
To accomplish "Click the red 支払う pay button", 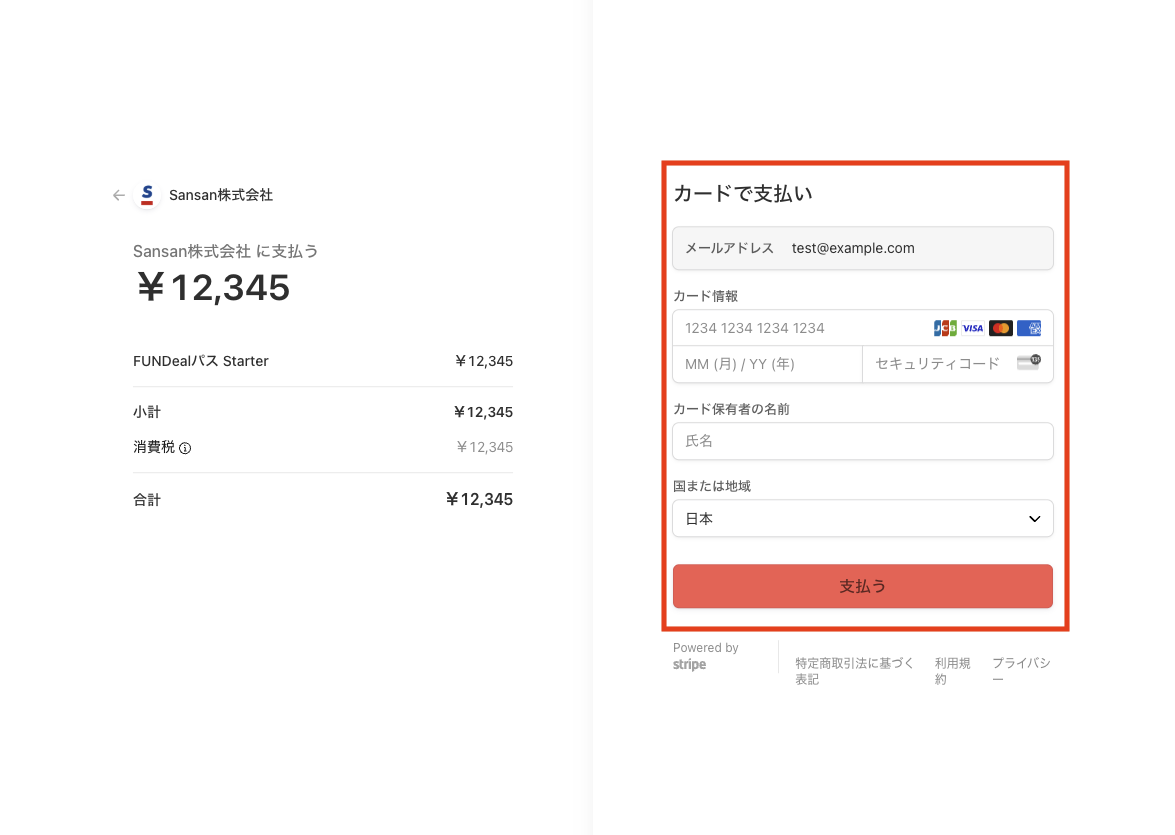I will (x=863, y=586).
